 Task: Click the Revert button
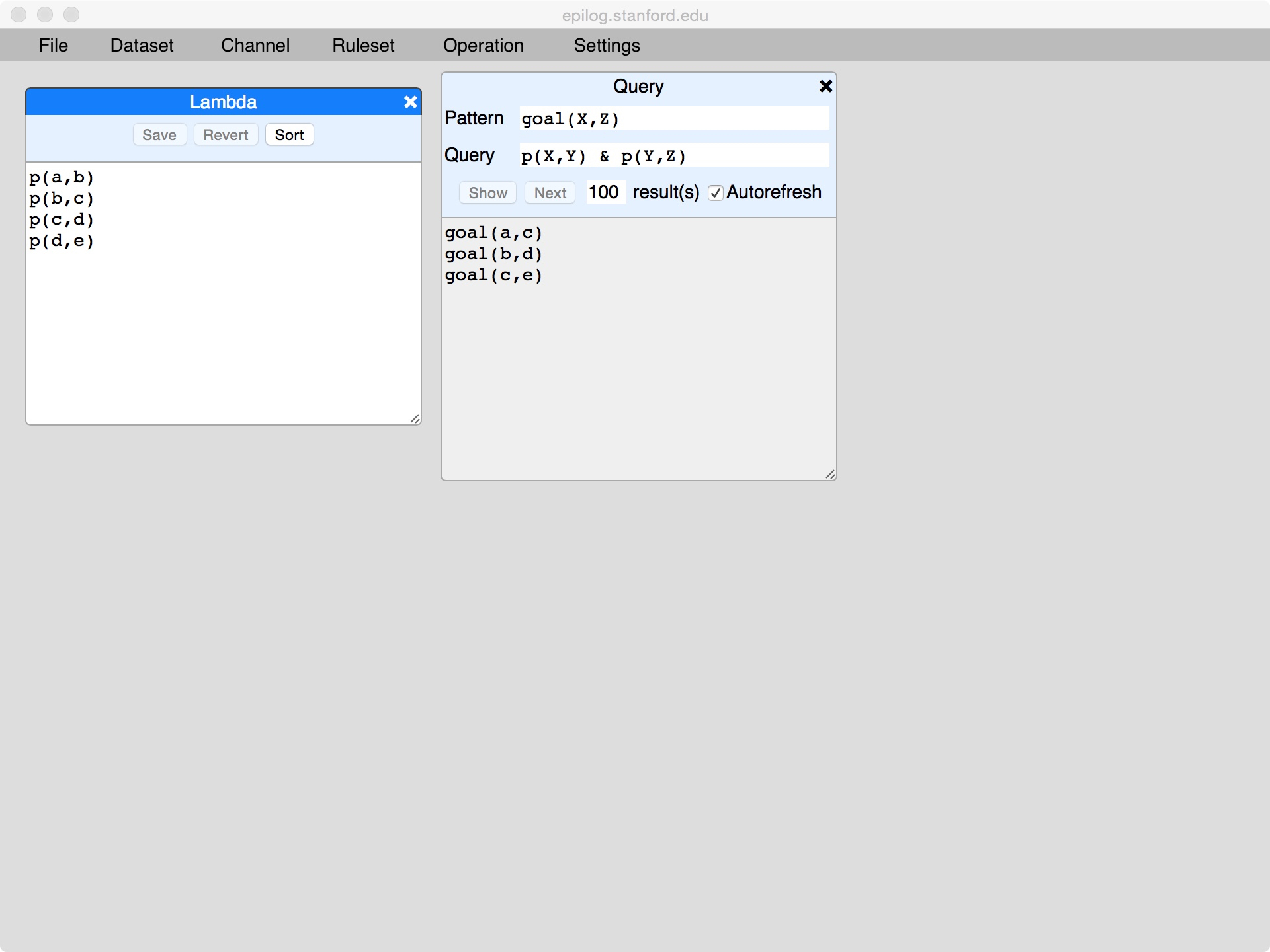point(226,135)
